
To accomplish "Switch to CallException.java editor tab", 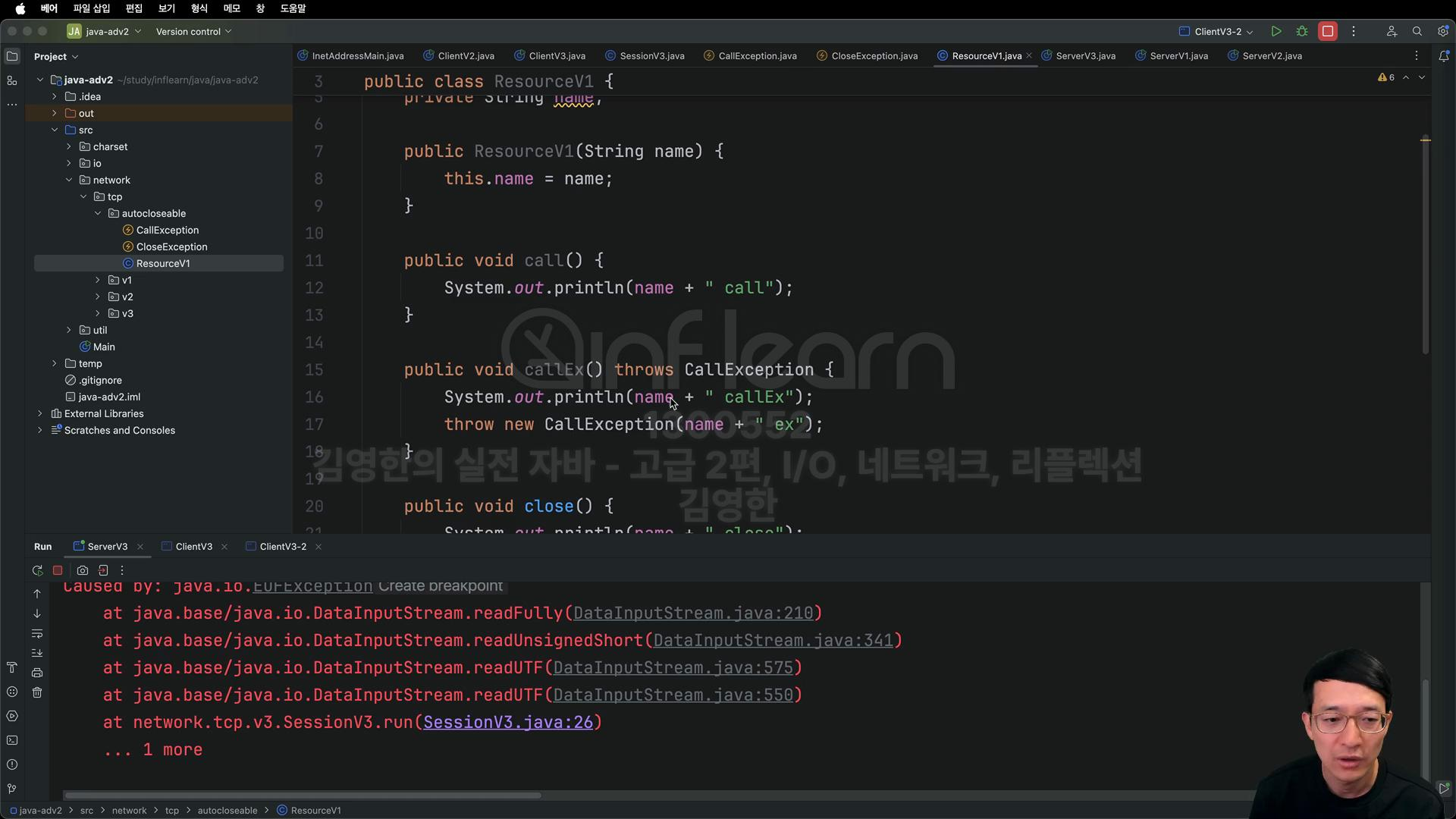I will [x=751, y=56].
